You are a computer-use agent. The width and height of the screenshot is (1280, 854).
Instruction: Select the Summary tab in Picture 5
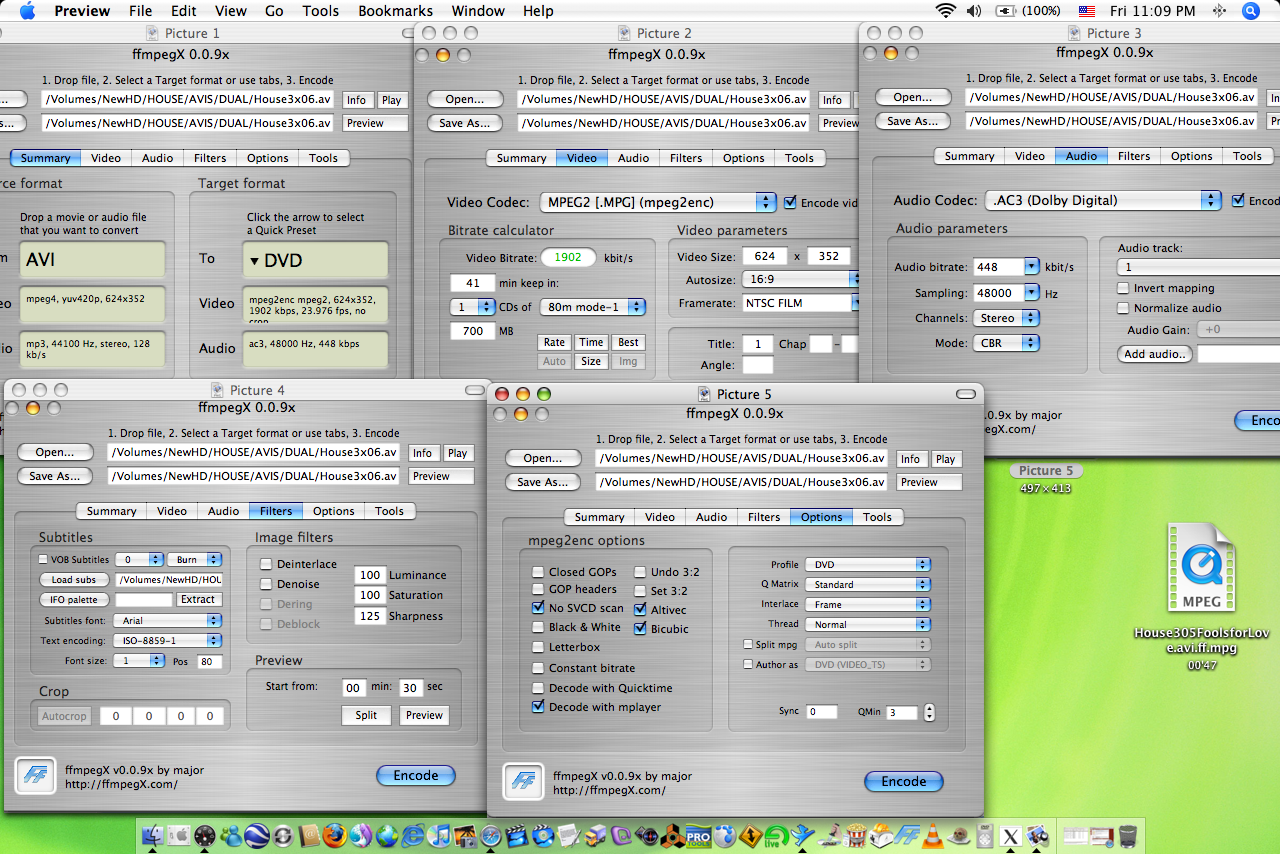pos(600,517)
